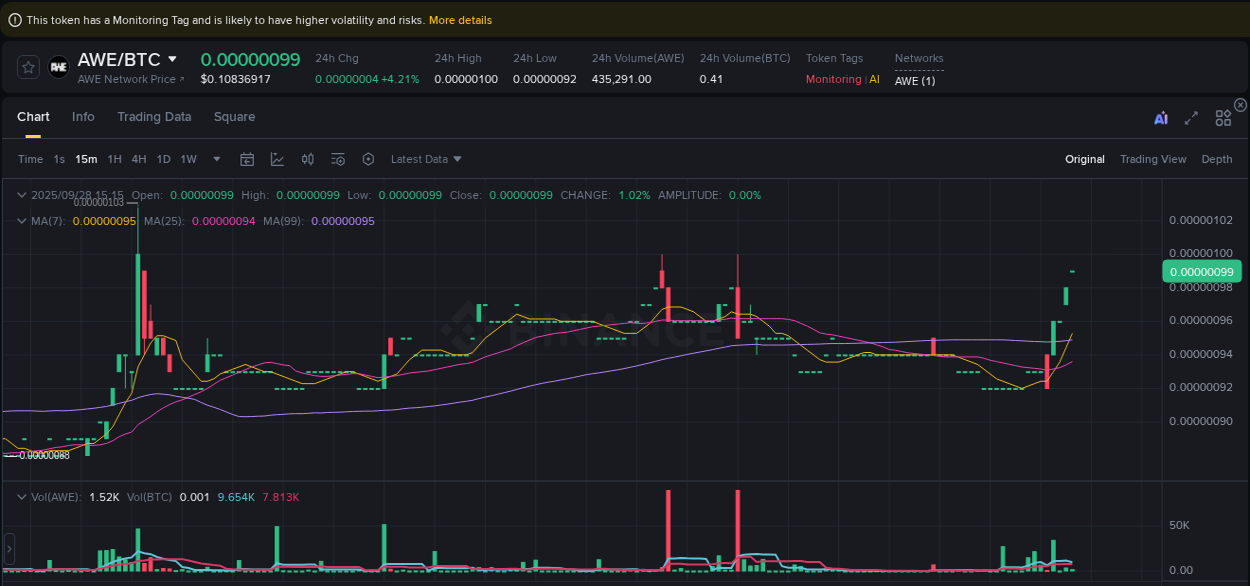Select the 1D timeframe
Viewport: 1250px width, 586px height.
click(163, 158)
